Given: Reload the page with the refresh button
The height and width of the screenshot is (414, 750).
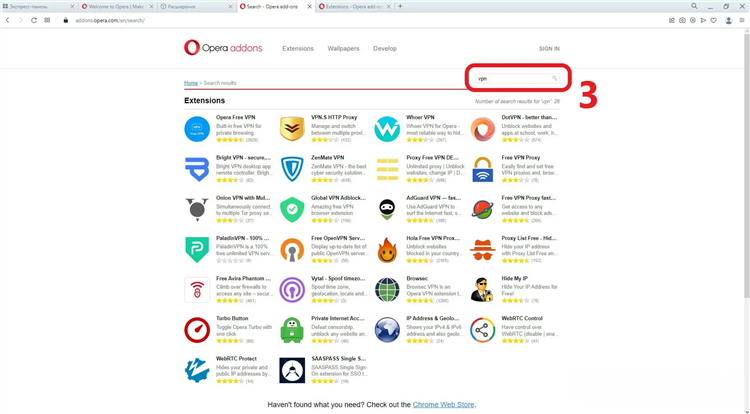Looking at the screenshot, I should (34, 20).
